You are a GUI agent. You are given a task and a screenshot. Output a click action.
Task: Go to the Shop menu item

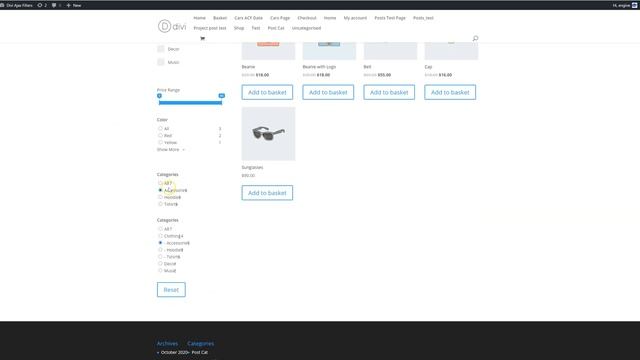click(239, 28)
